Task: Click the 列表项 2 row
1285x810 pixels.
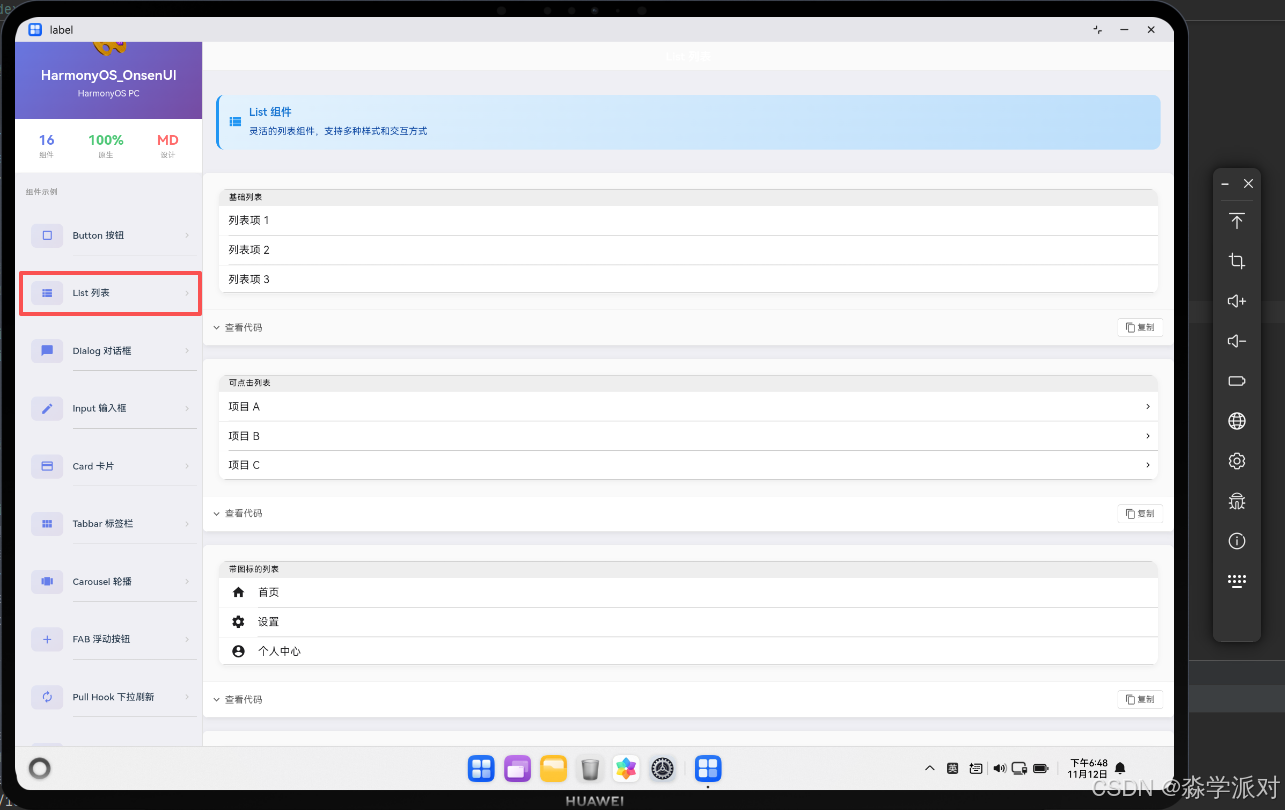Action: tap(688, 250)
